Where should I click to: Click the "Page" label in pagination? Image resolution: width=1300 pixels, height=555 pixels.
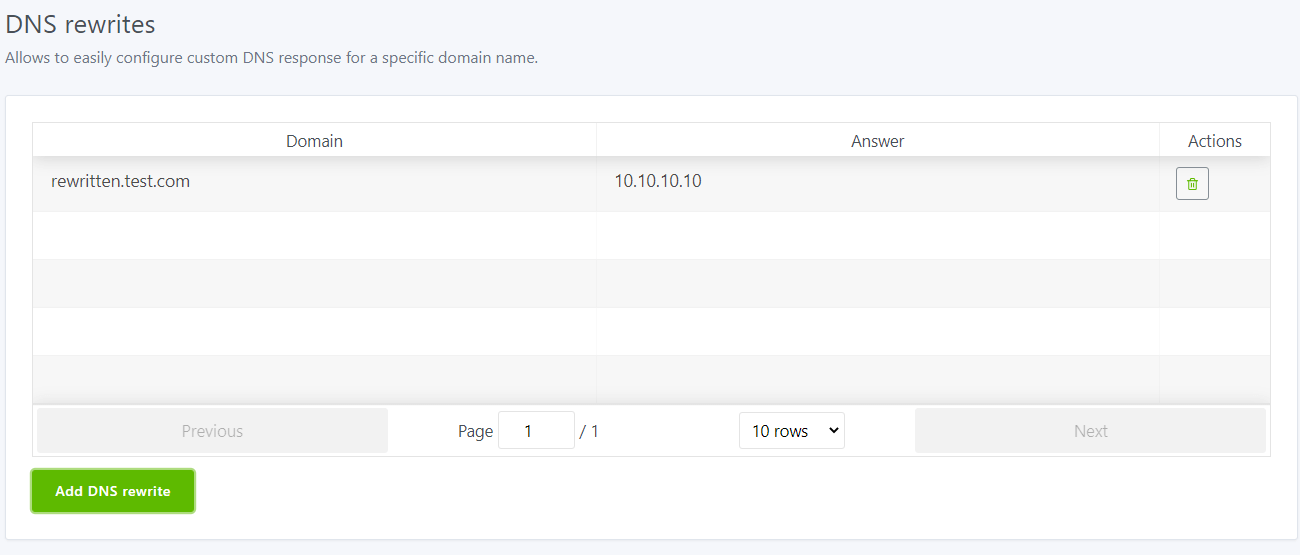(x=475, y=432)
